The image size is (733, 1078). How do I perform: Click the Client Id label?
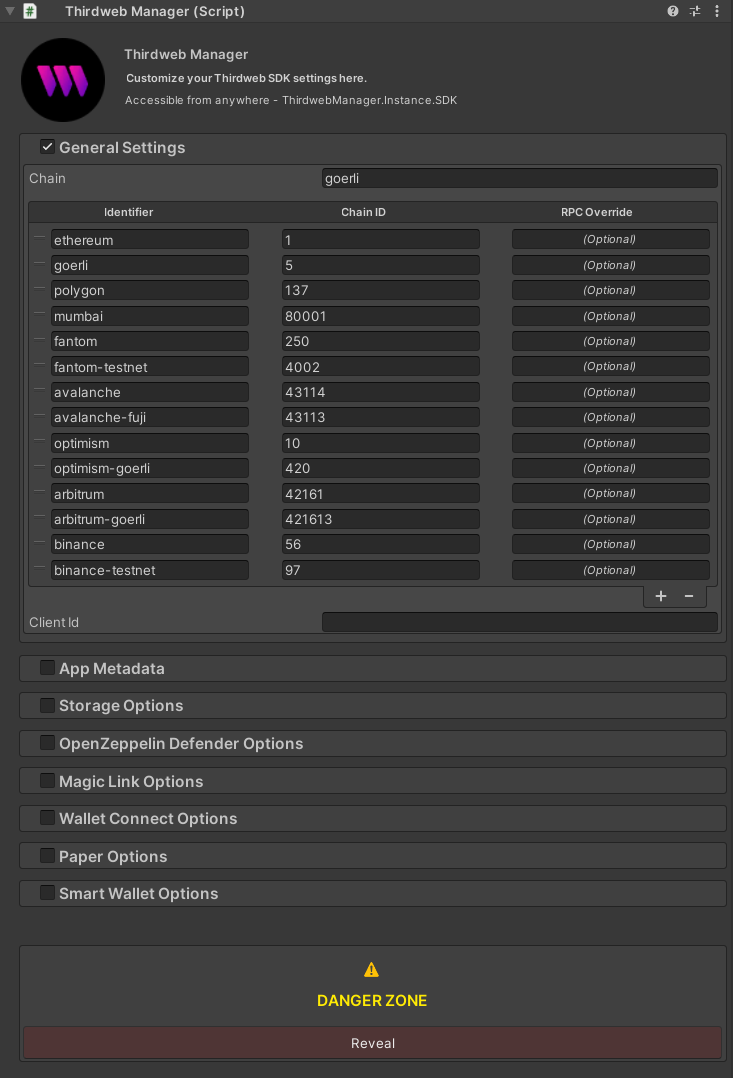[x=54, y=622]
